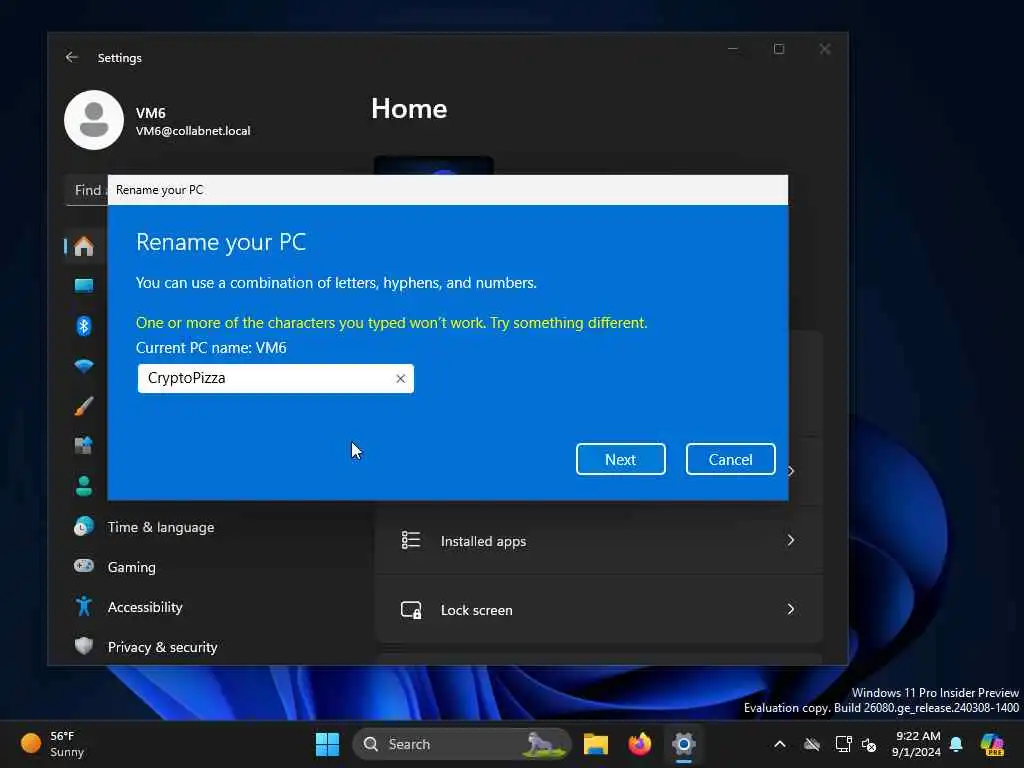Launch Firefox from the taskbar

click(x=639, y=744)
